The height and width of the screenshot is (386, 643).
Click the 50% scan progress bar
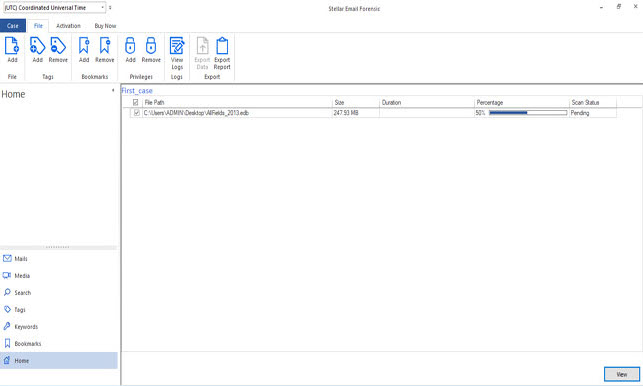[x=528, y=113]
